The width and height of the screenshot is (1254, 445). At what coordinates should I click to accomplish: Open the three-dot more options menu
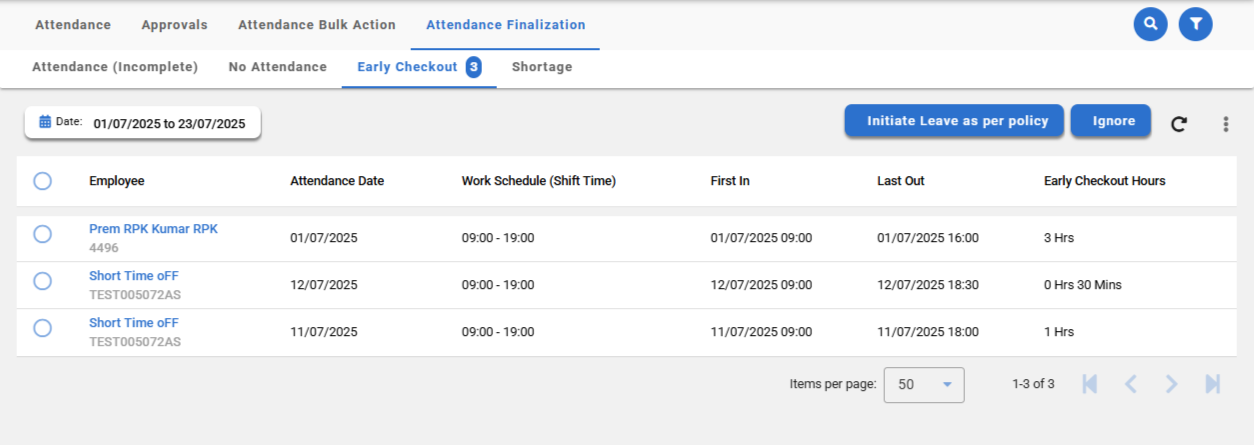(1225, 124)
